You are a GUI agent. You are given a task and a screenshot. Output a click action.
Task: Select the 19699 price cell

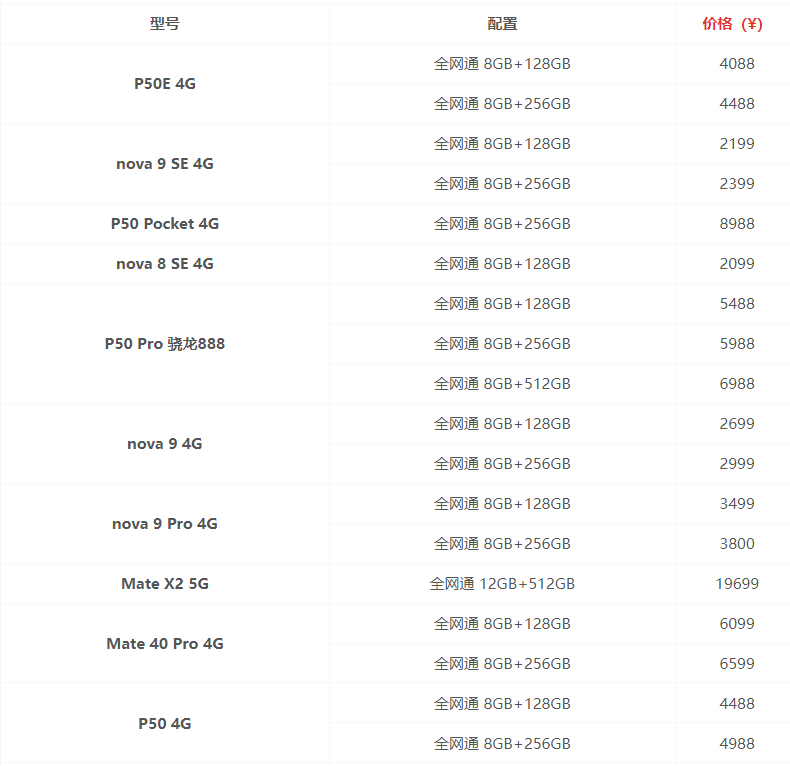click(x=737, y=584)
